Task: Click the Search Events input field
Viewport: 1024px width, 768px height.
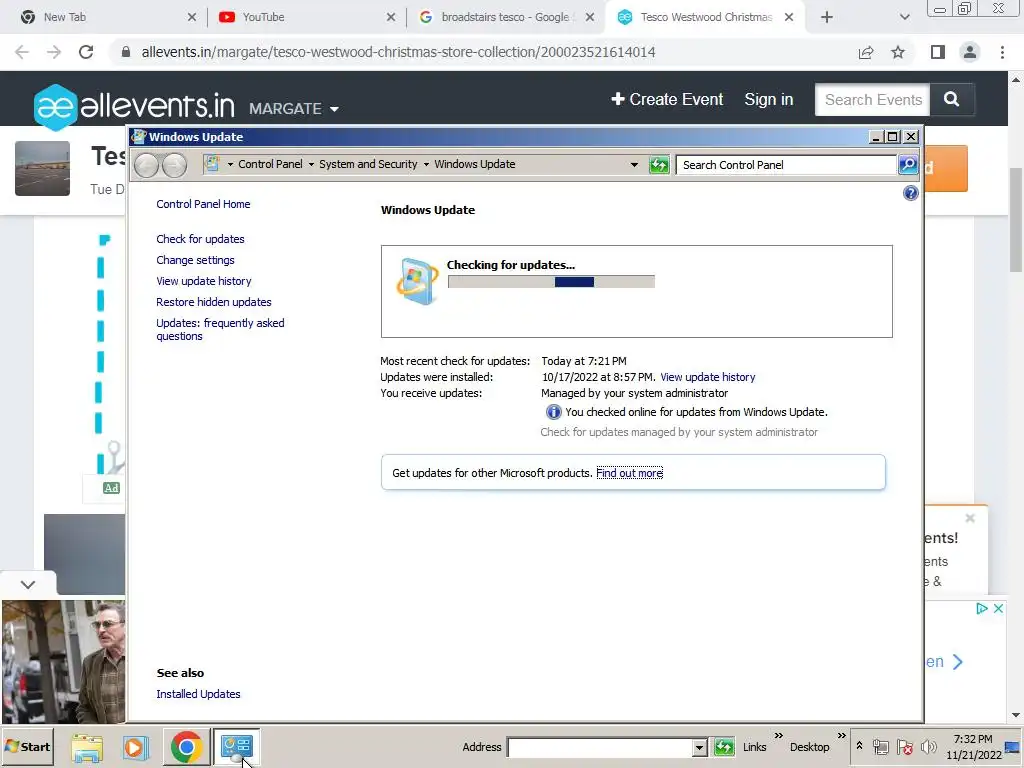Action: [872, 99]
